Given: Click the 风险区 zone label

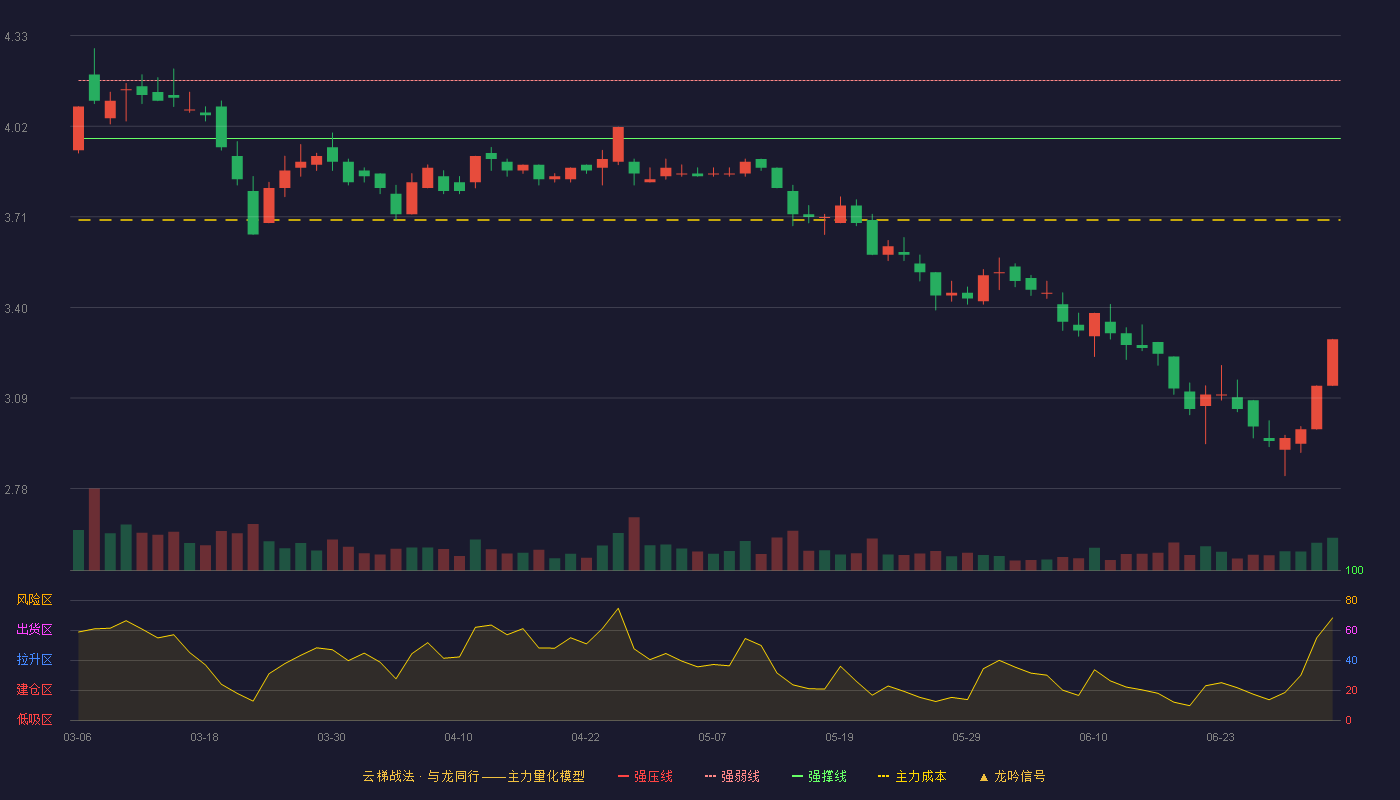Looking at the screenshot, I should pyautogui.click(x=34, y=600).
